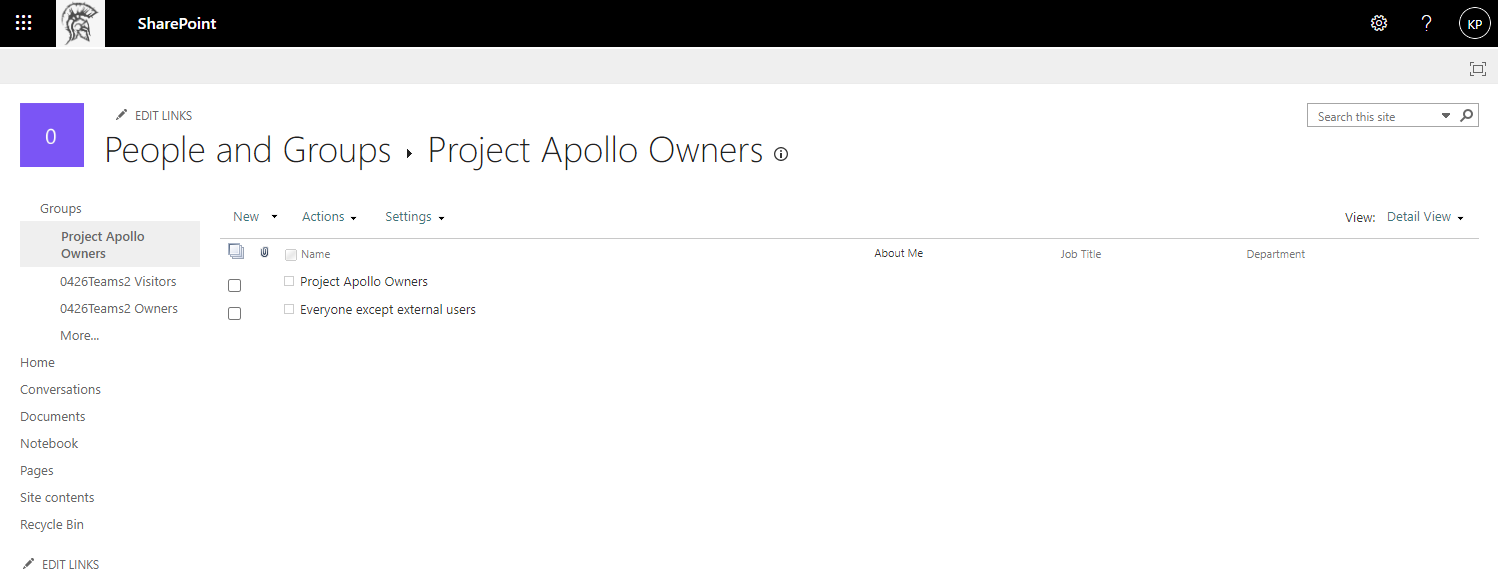The height and width of the screenshot is (588, 1498).
Task: Check the Project Apollo Owners row checkbox
Action: coord(235,285)
